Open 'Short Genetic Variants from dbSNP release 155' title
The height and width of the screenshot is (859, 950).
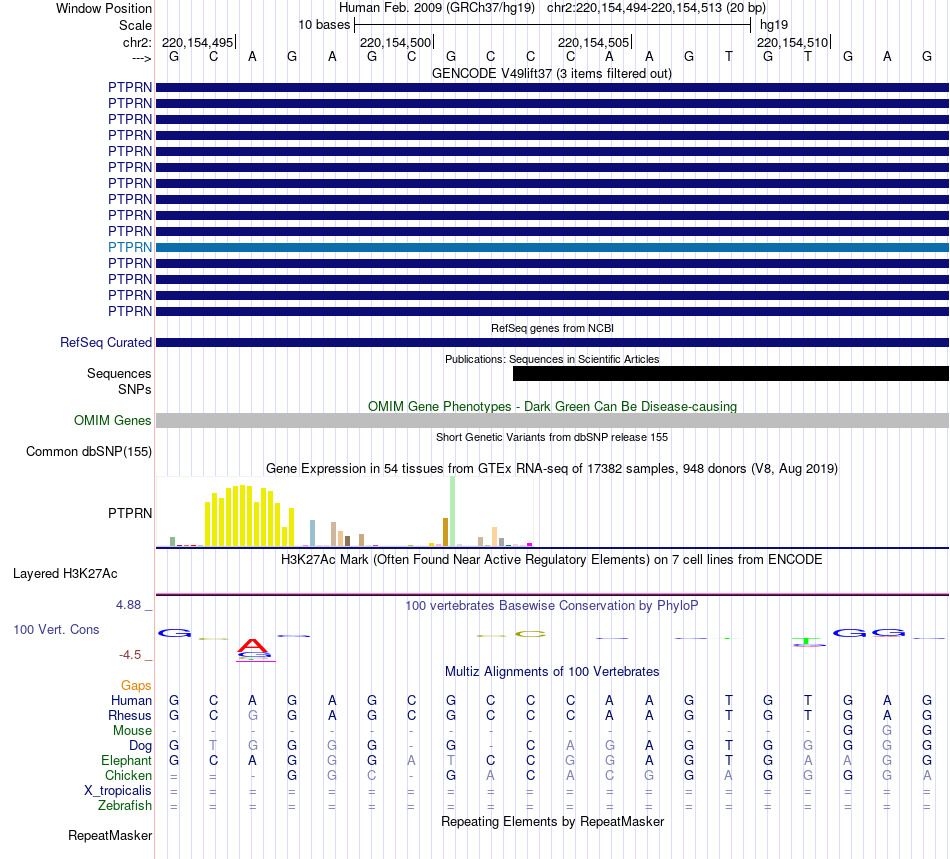tap(552, 437)
